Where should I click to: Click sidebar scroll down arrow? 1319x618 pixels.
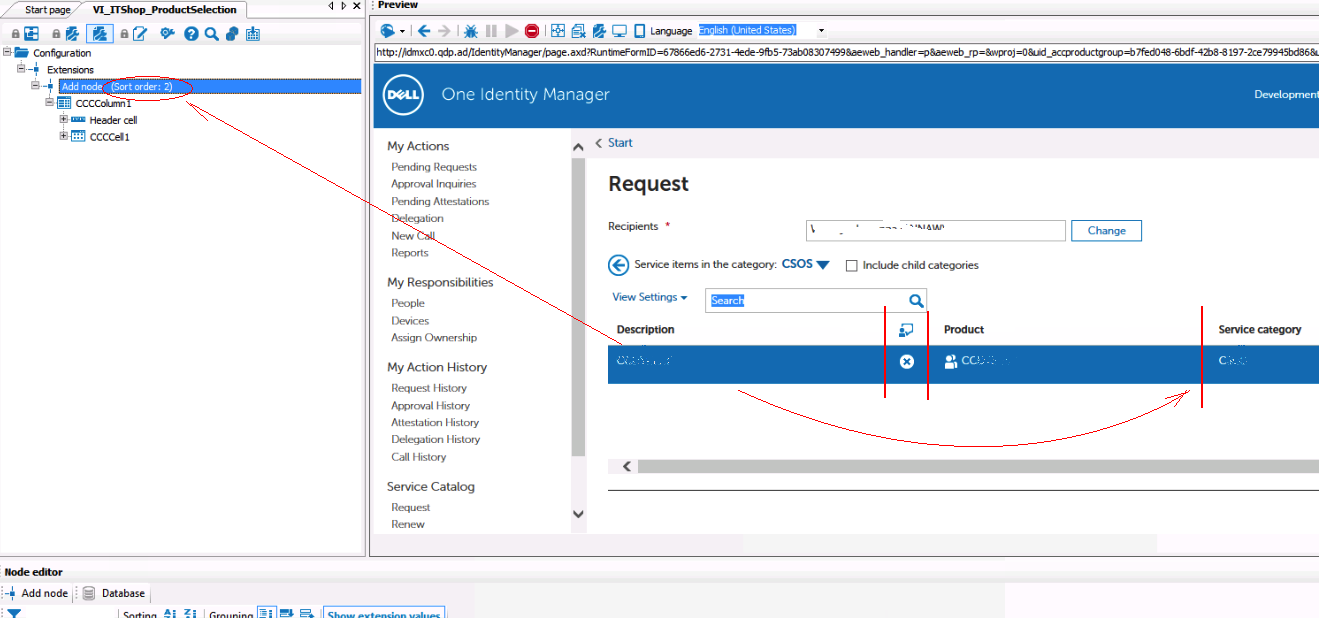(578, 514)
